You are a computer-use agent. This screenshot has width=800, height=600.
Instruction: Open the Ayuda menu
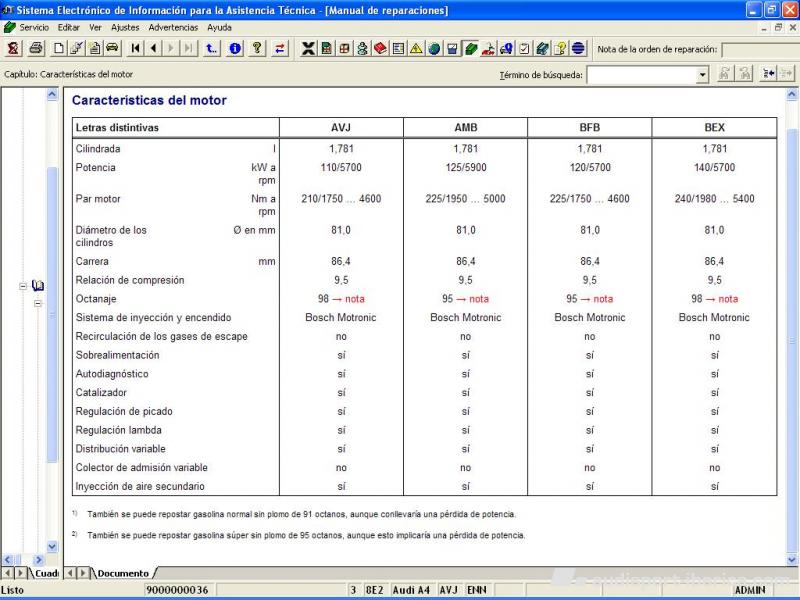click(219, 28)
